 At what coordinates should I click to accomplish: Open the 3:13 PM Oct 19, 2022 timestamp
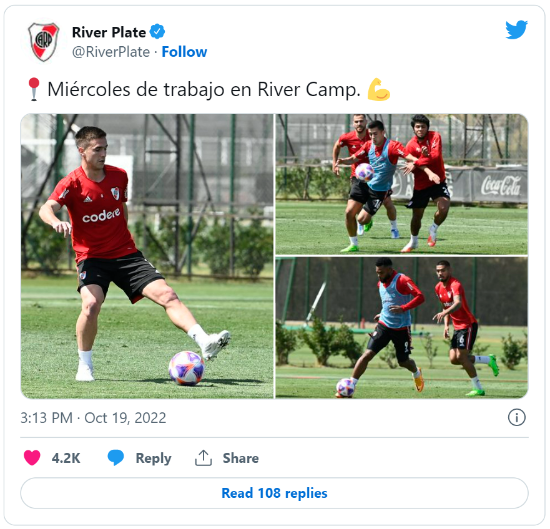pos(93,418)
